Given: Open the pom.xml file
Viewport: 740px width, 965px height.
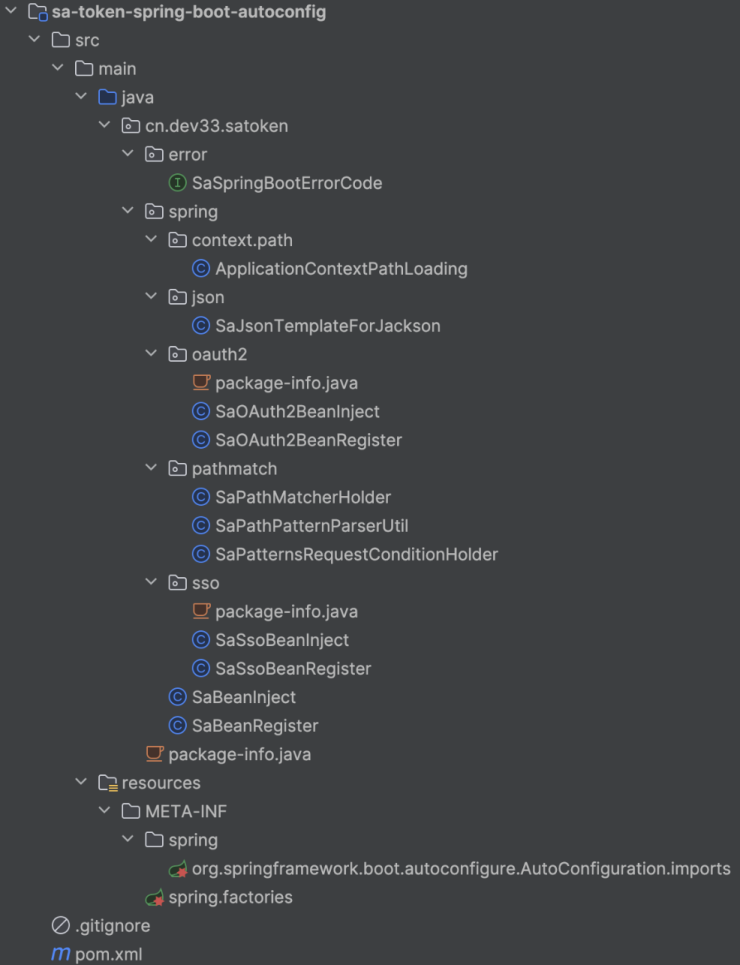Looking at the screenshot, I should [108, 954].
